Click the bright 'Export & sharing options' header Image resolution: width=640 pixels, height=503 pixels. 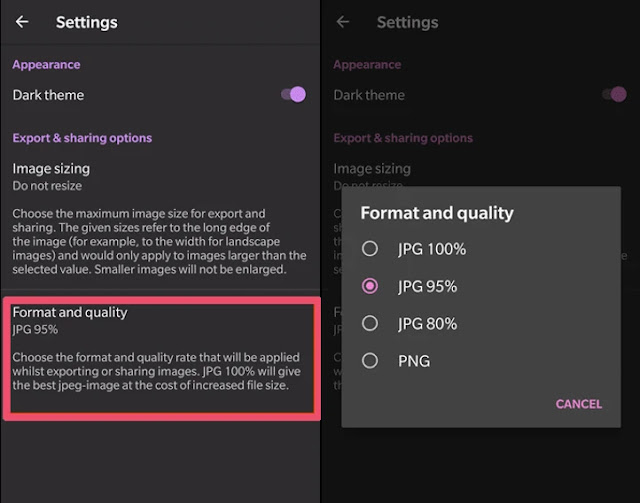(82, 138)
